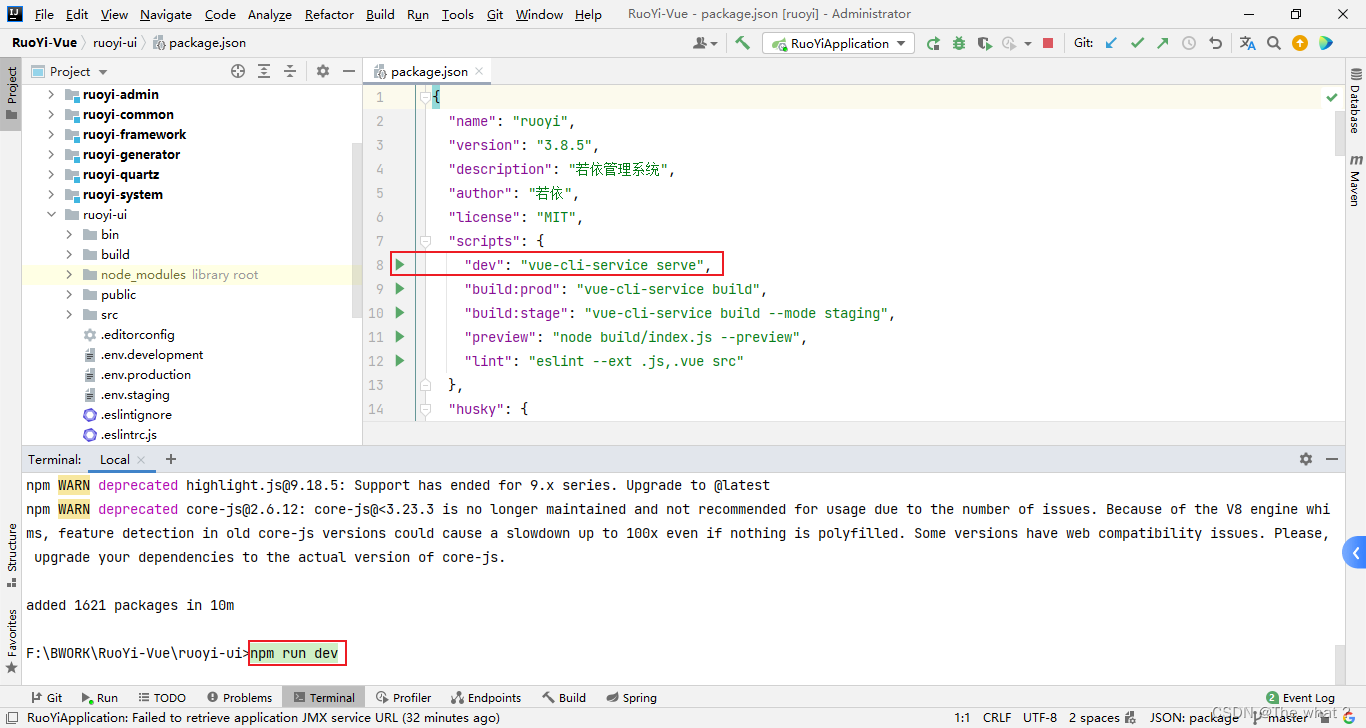Expand the node_modules folder
Image resolution: width=1366 pixels, height=728 pixels.
tap(69, 275)
